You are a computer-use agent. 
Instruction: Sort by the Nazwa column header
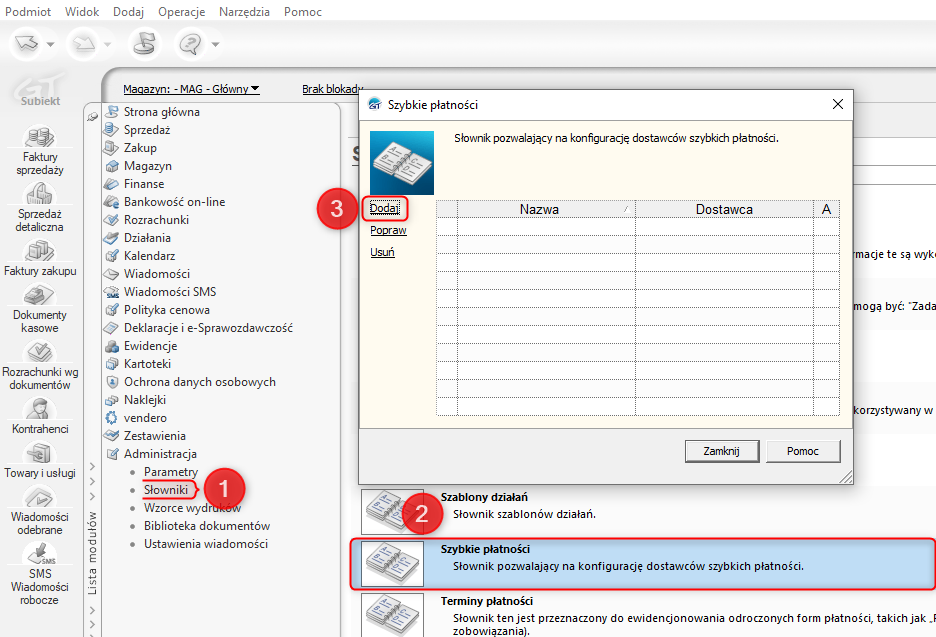[546, 209]
